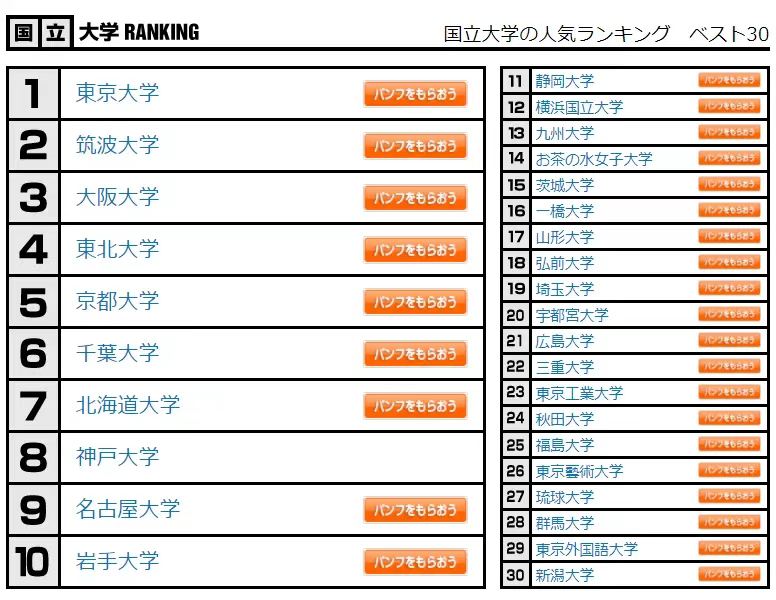Open the 岩手大学 link
Image resolution: width=776 pixels, height=600 pixels.
pos(117,561)
